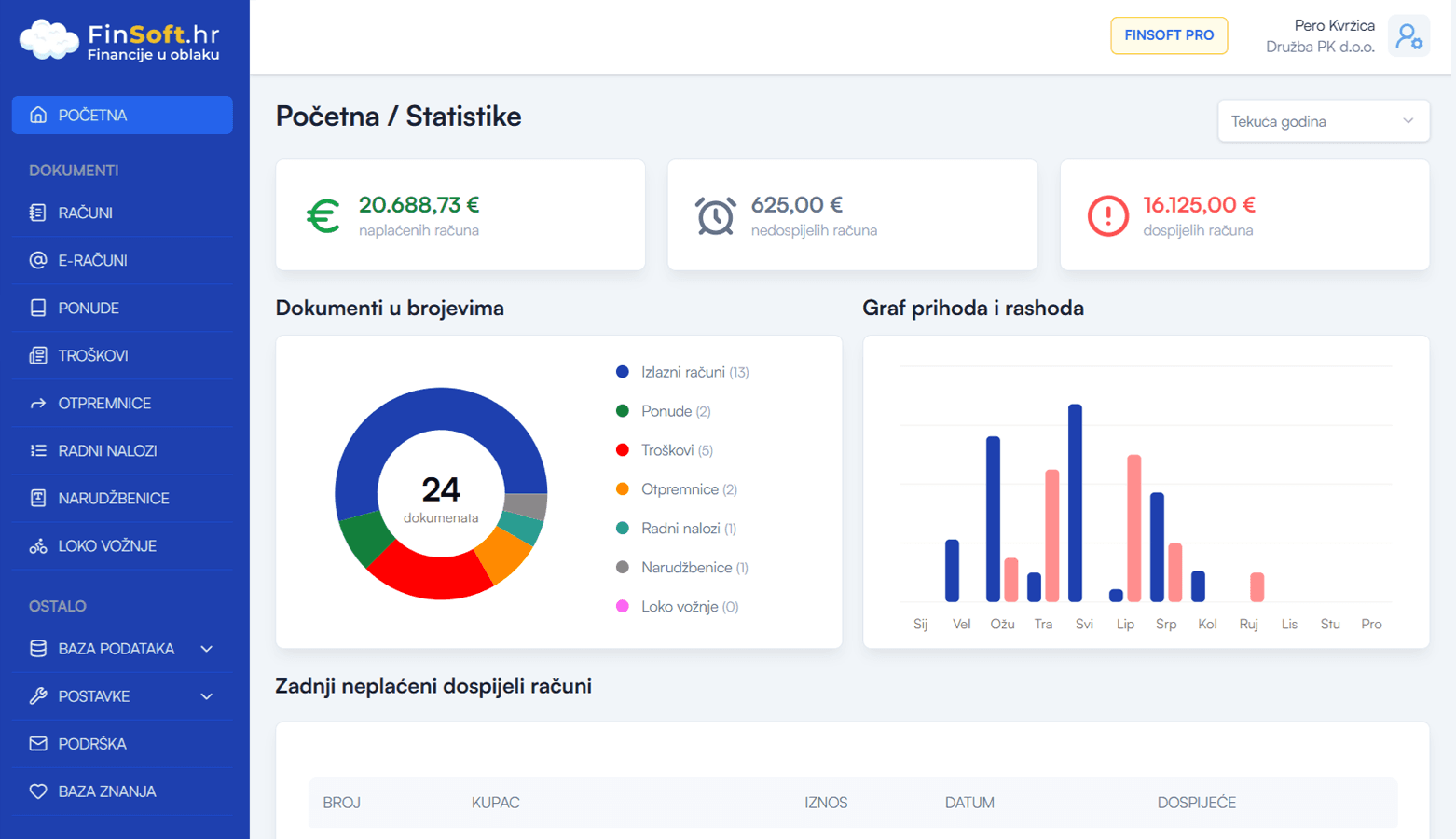Click the Loko vožnje bicycle icon
This screenshot has width=1456, height=839.
pos(38,546)
